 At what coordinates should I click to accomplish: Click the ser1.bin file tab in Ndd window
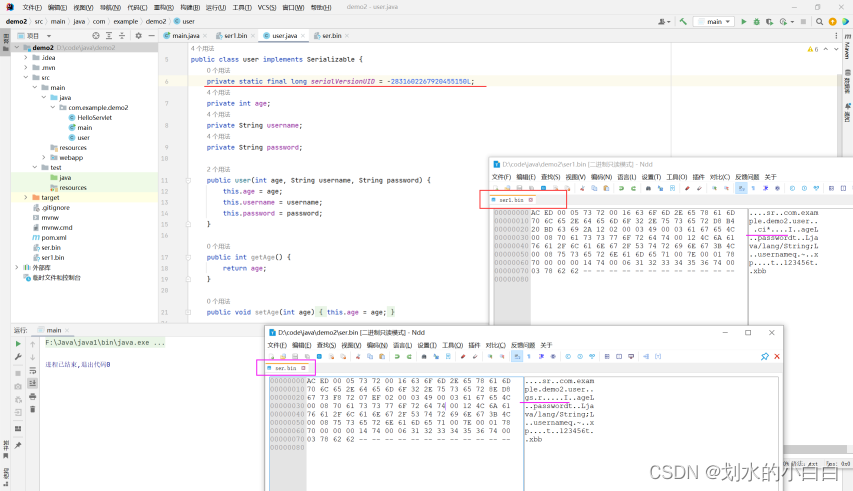tap(511, 200)
